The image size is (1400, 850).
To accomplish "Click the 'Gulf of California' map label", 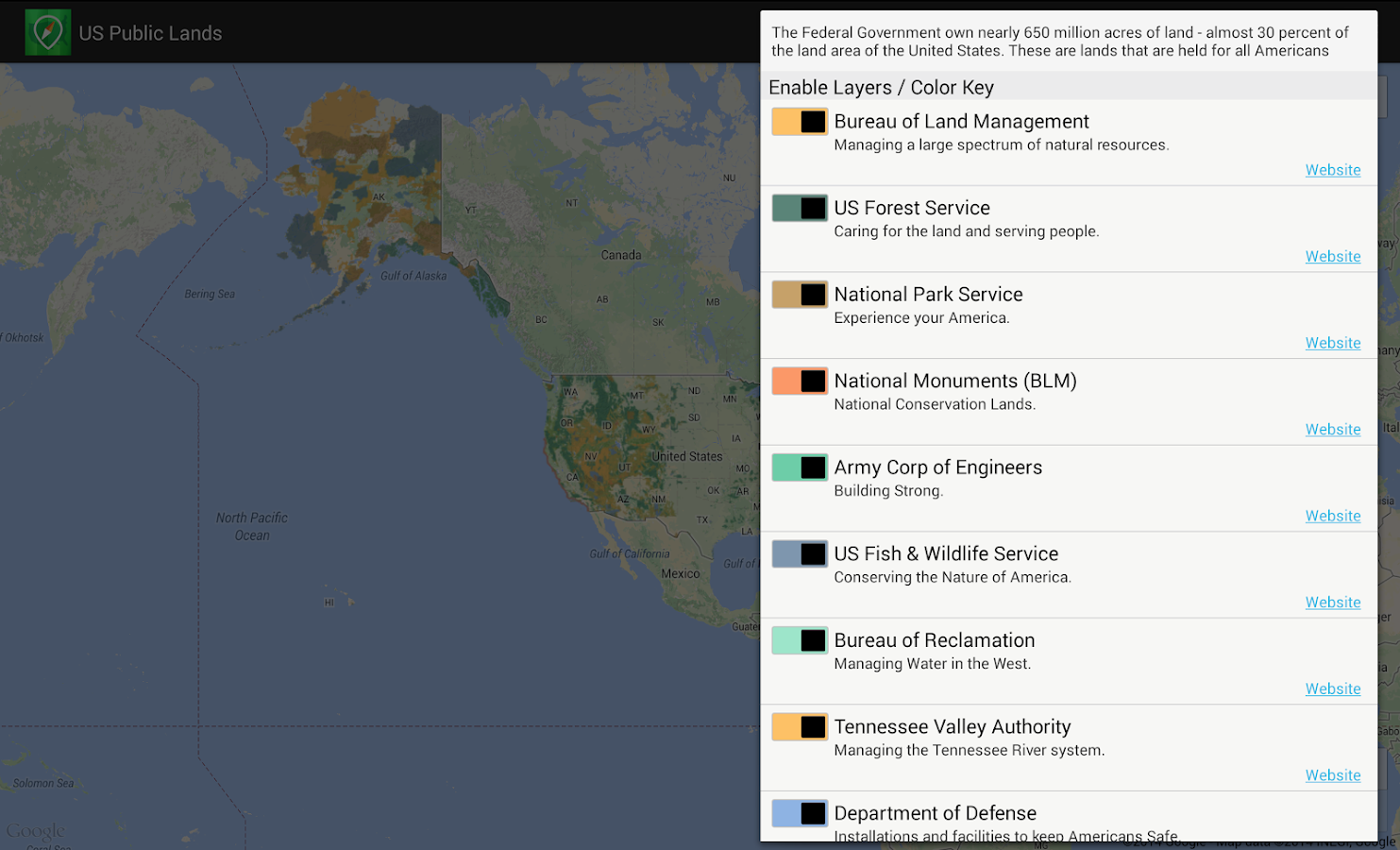I will [x=630, y=553].
